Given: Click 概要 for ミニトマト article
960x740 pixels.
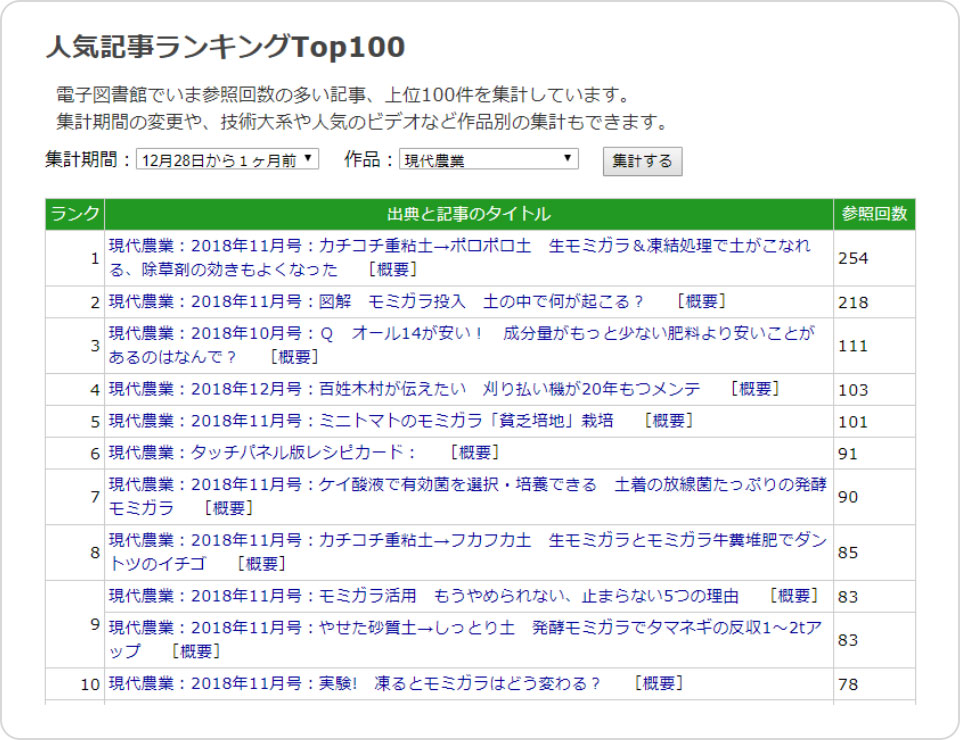Looking at the screenshot, I should [669, 420].
